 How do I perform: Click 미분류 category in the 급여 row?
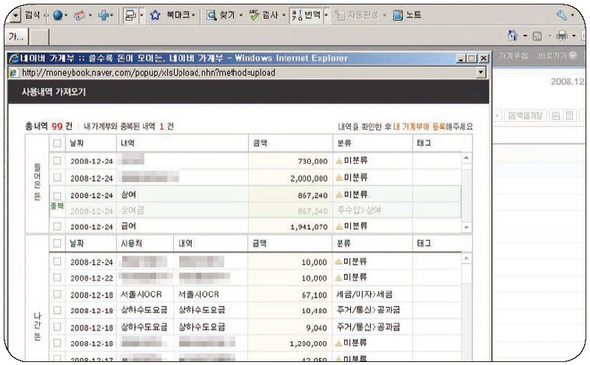pos(356,226)
